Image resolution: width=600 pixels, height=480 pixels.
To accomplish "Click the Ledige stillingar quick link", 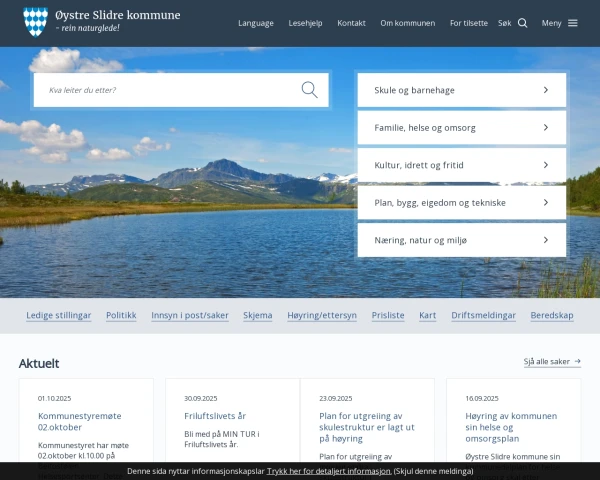I will pos(58,315).
